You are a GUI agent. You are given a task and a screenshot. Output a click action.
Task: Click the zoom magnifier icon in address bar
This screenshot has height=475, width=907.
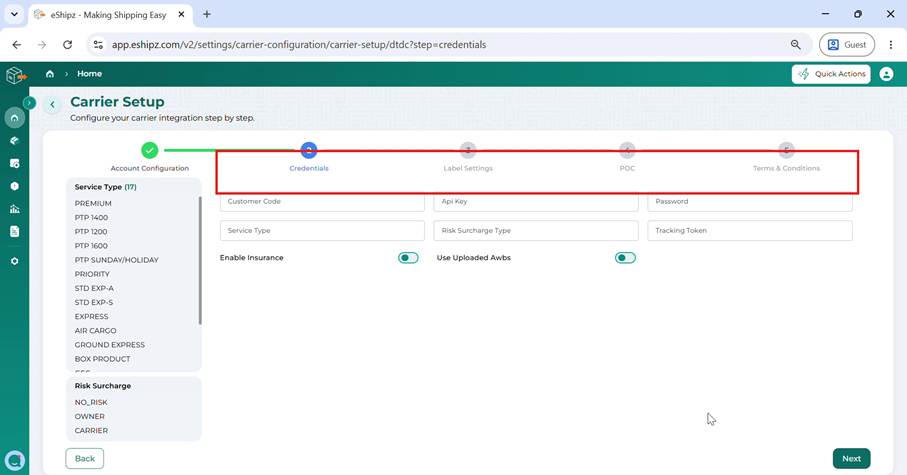[796, 45]
